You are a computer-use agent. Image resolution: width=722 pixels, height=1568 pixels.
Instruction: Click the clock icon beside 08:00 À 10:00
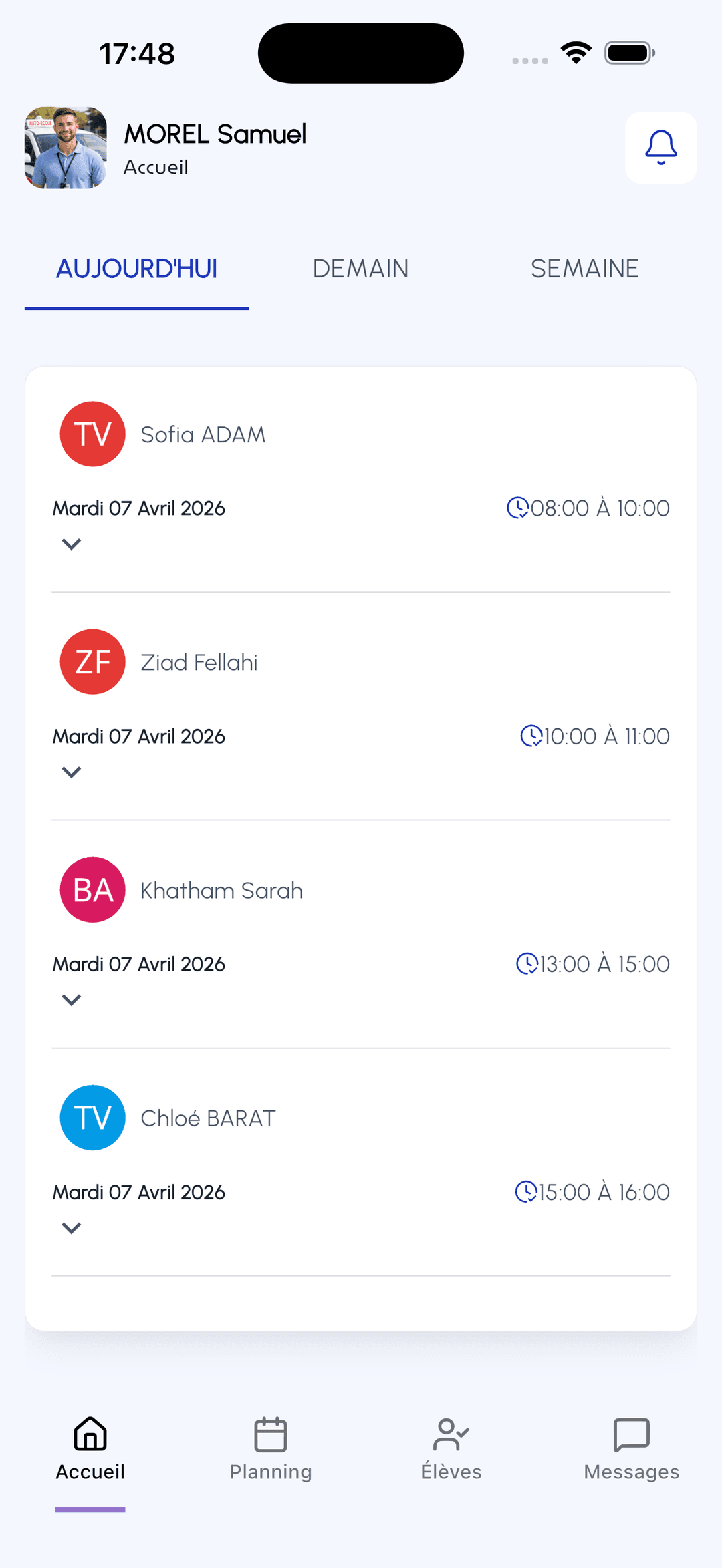click(x=517, y=508)
